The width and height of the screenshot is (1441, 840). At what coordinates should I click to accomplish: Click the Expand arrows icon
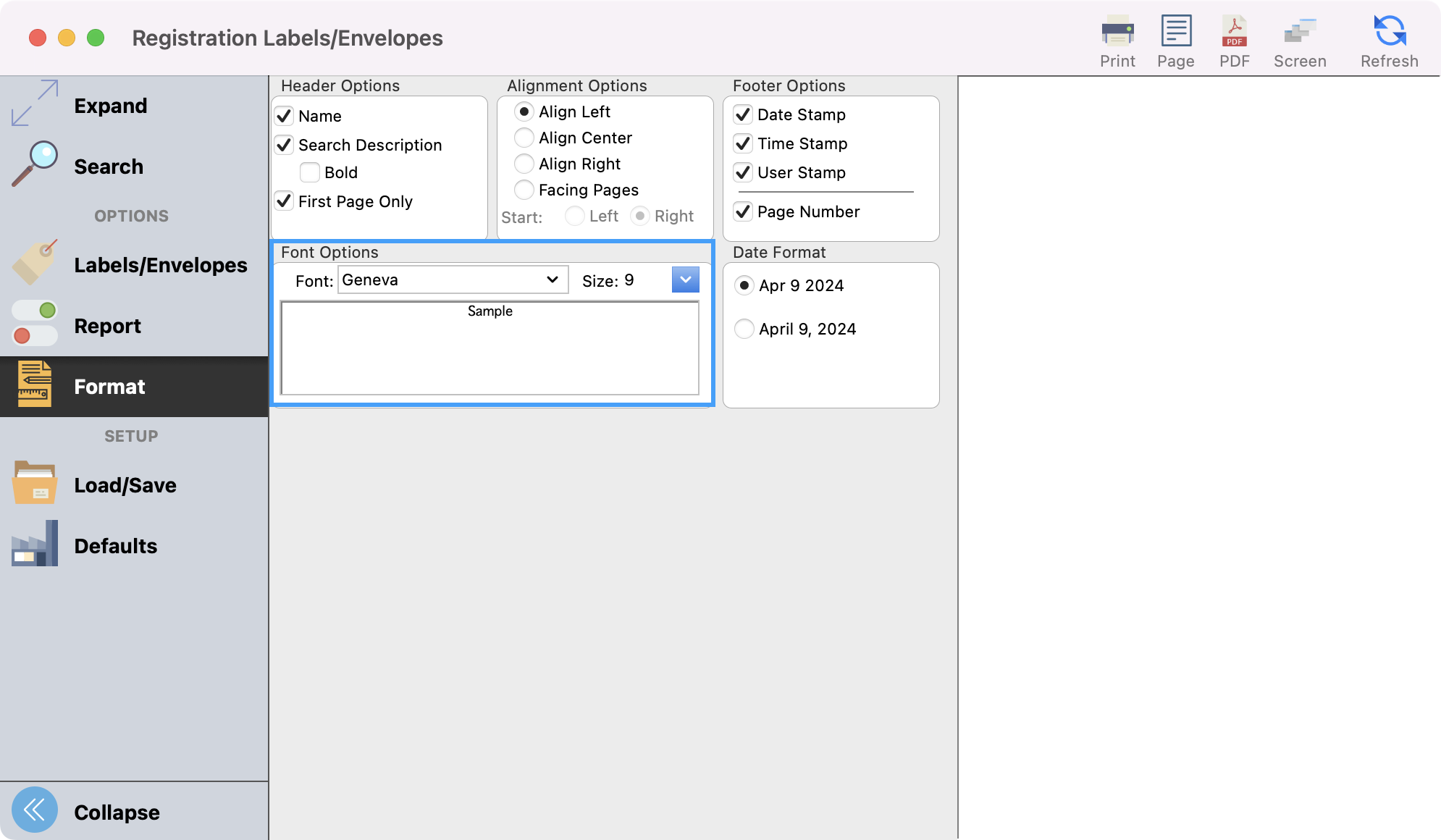coord(35,104)
